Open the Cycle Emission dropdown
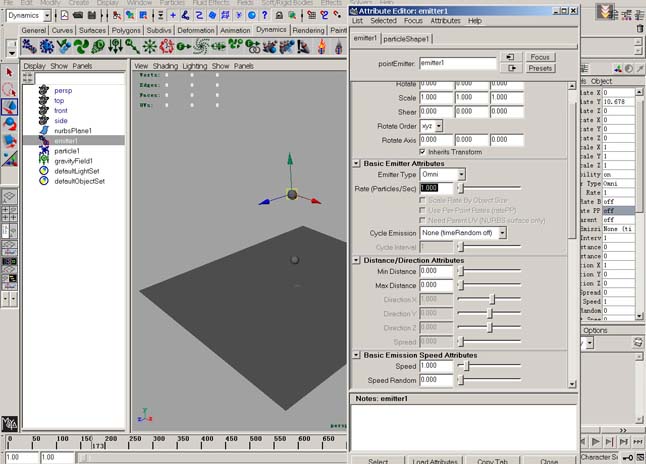The width and height of the screenshot is (646, 464). point(502,233)
